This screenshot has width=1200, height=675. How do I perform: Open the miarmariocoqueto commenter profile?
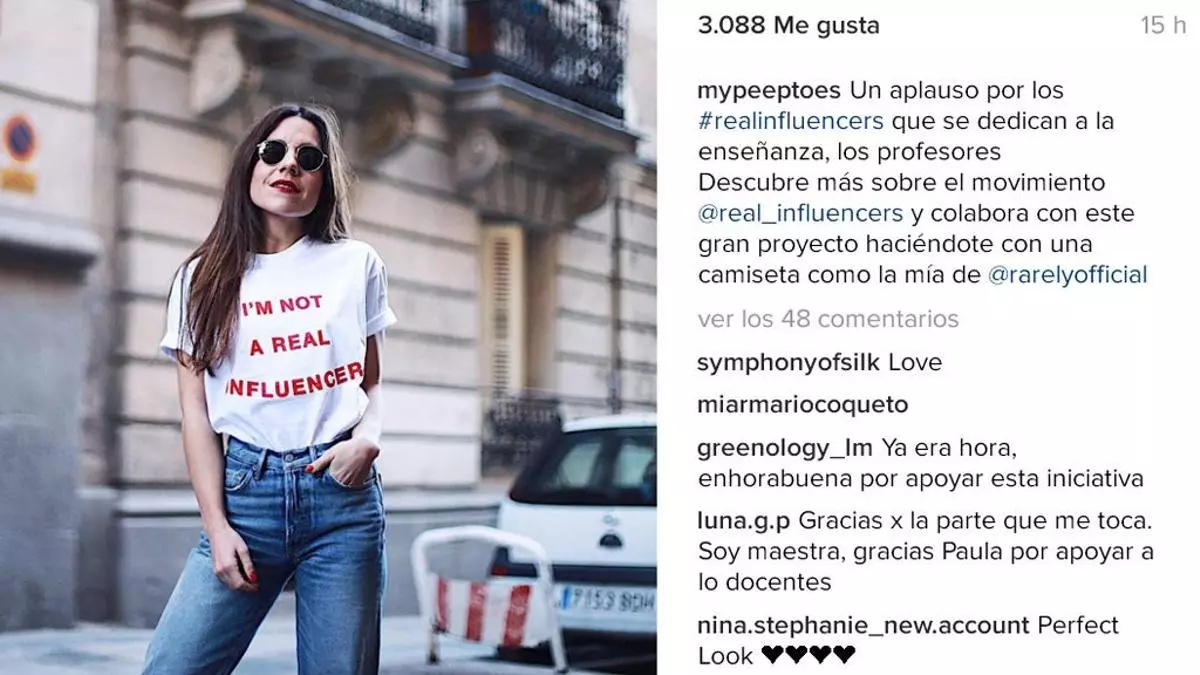(803, 405)
